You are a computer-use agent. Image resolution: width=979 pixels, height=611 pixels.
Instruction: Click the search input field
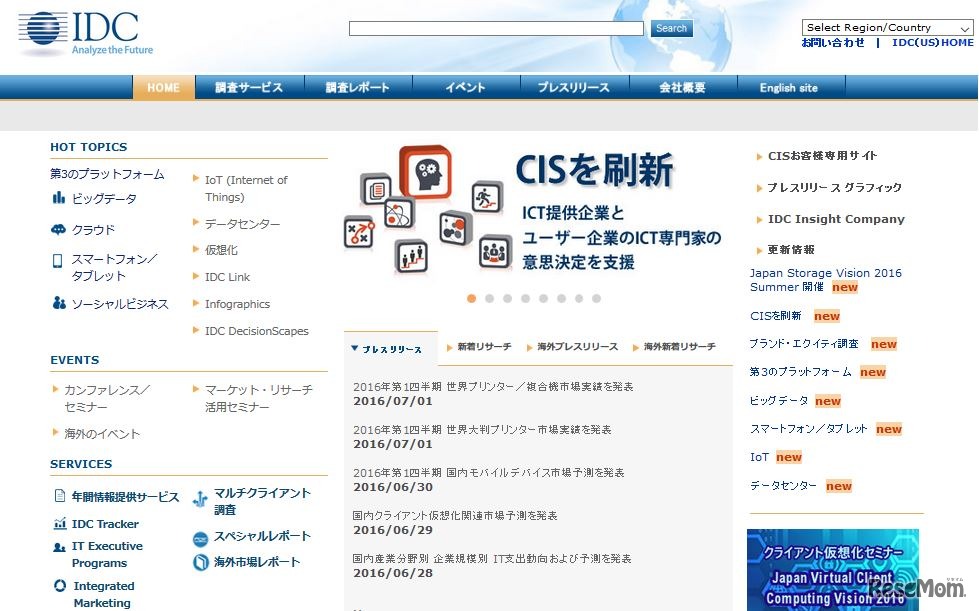(496, 28)
